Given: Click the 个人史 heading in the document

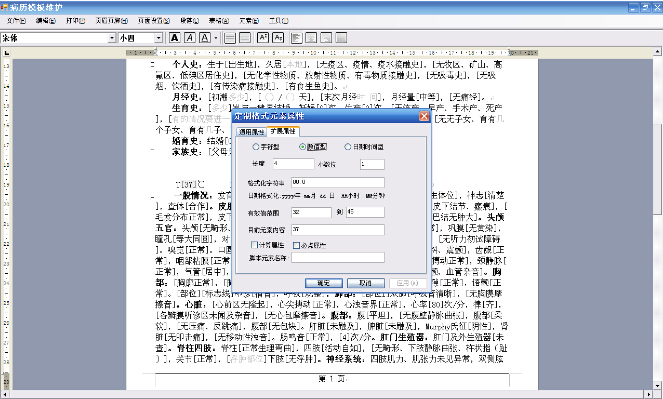Looking at the screenshot, I should click(x=185, y=64).
